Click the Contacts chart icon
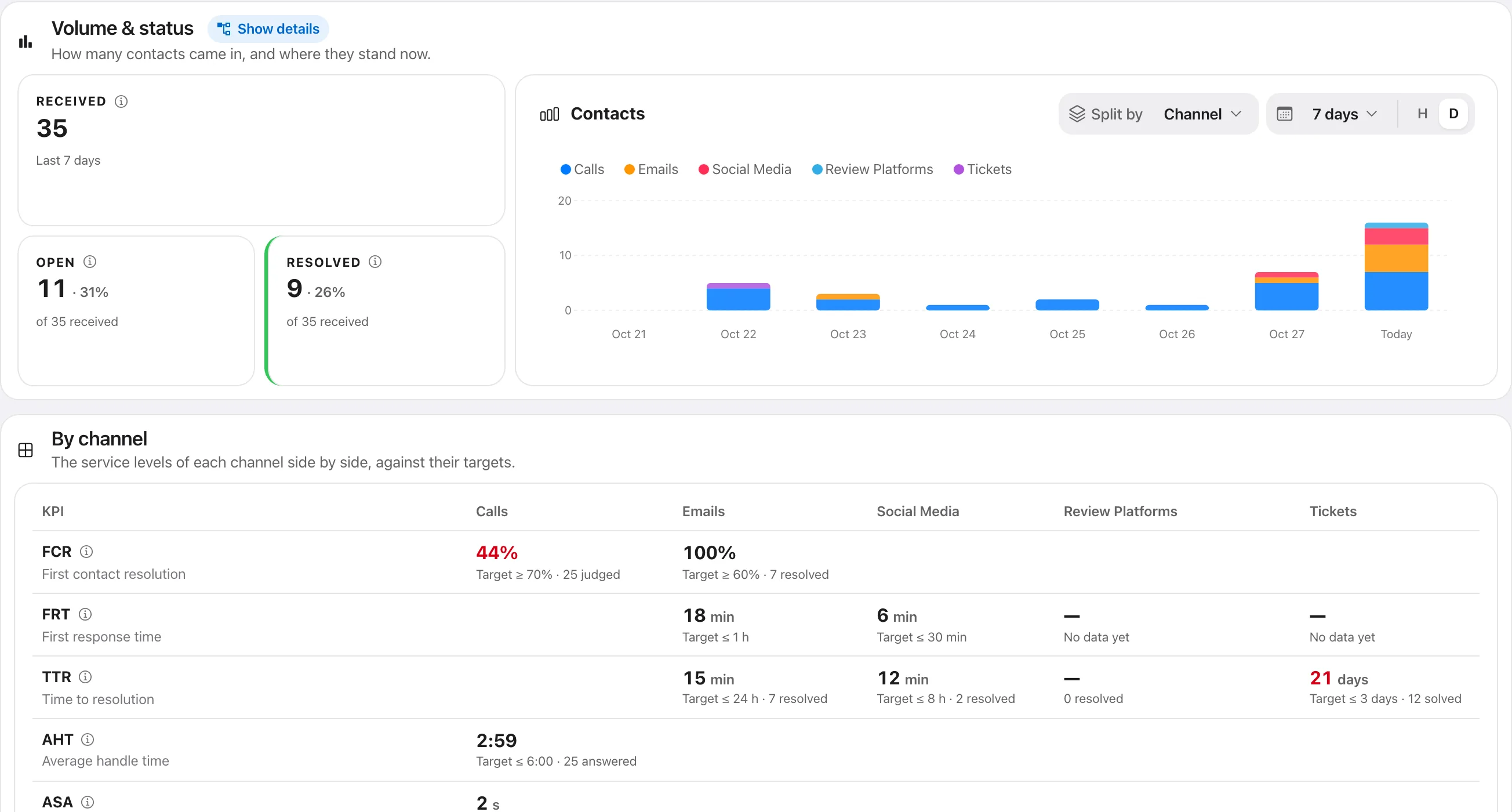The width and height of the screenshot is (1512, 812). [x=550, y=114]
